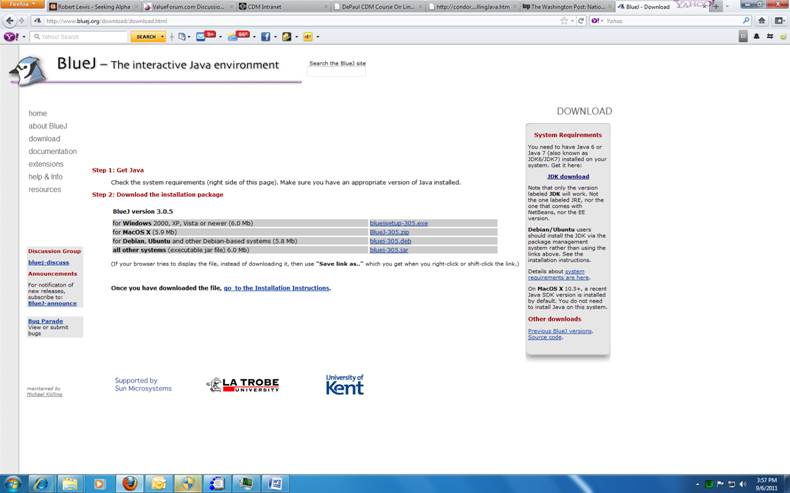Open the Word document taskbar icon
Screen dimensions: 790x493
[x=275, y=484]
